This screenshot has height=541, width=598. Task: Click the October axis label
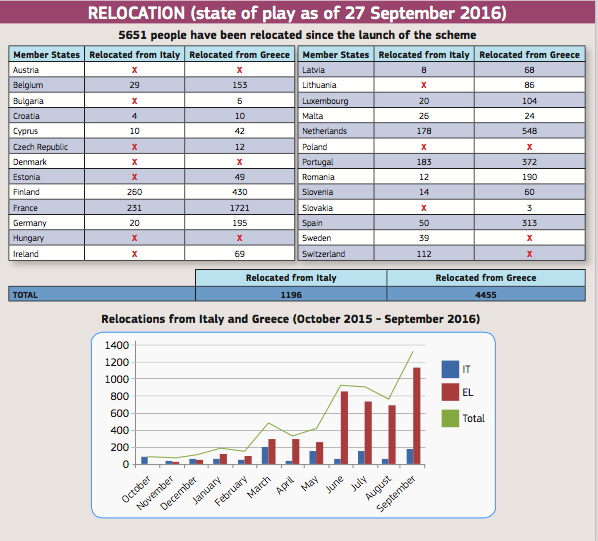tap(136, 489)
